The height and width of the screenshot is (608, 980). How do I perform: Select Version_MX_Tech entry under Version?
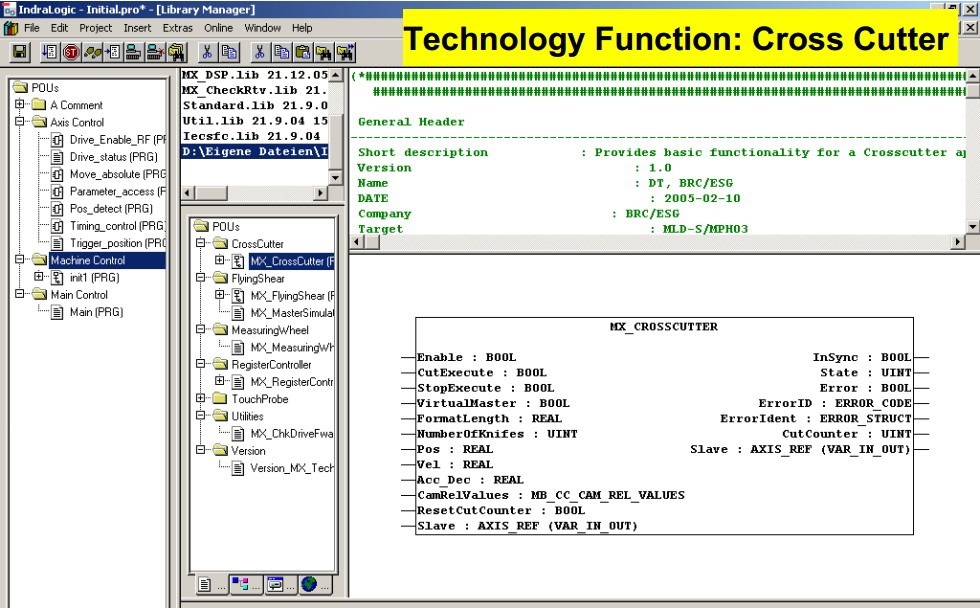tap(292, 467)
